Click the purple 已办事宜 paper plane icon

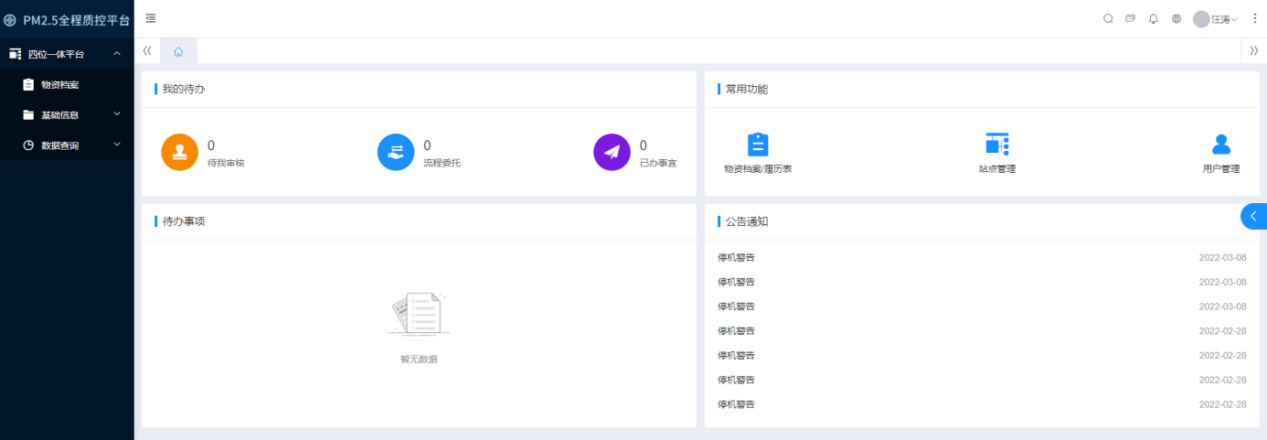[612, 152]
